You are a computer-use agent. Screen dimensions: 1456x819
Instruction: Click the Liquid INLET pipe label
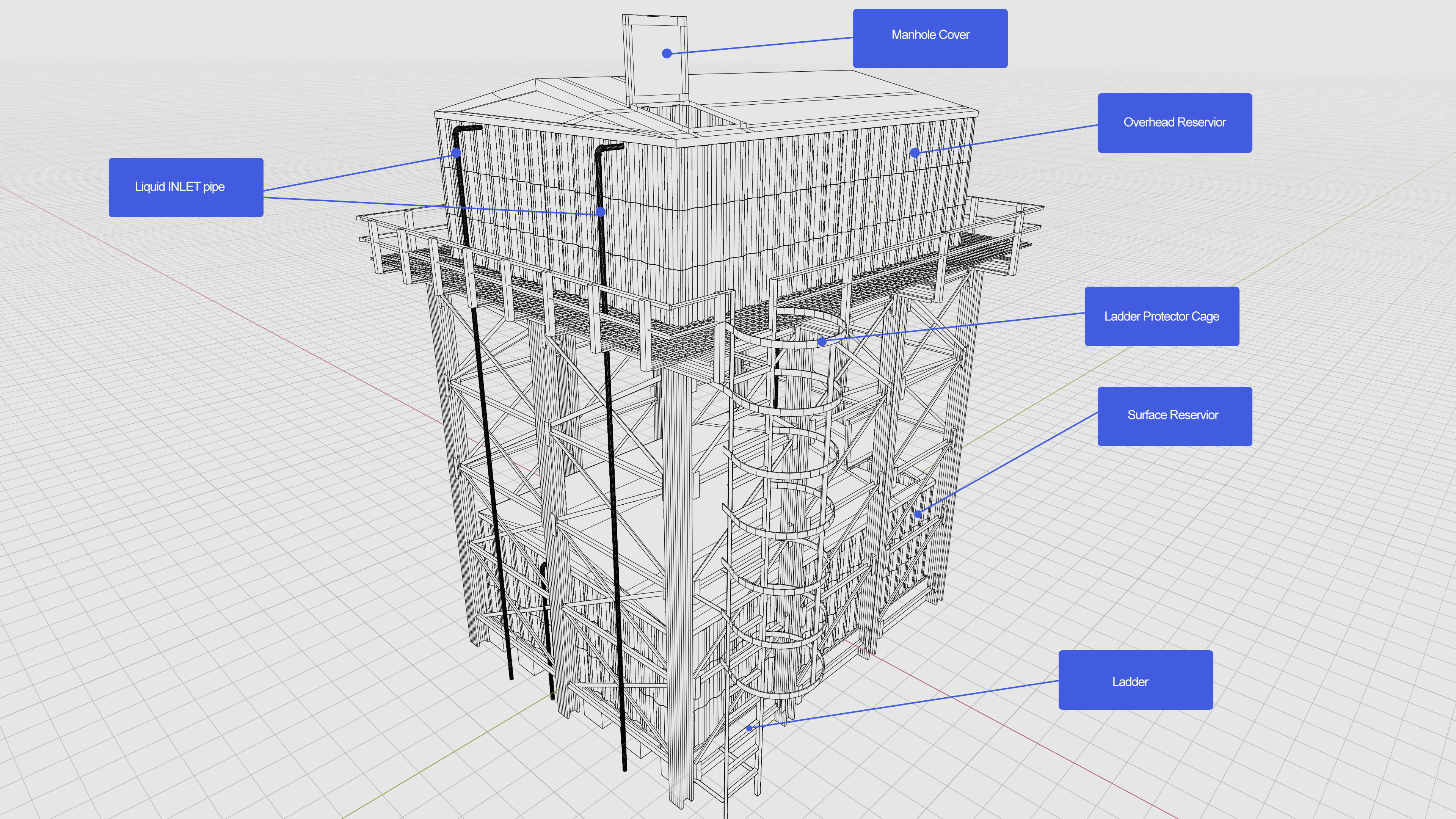(x=185, y=187)
